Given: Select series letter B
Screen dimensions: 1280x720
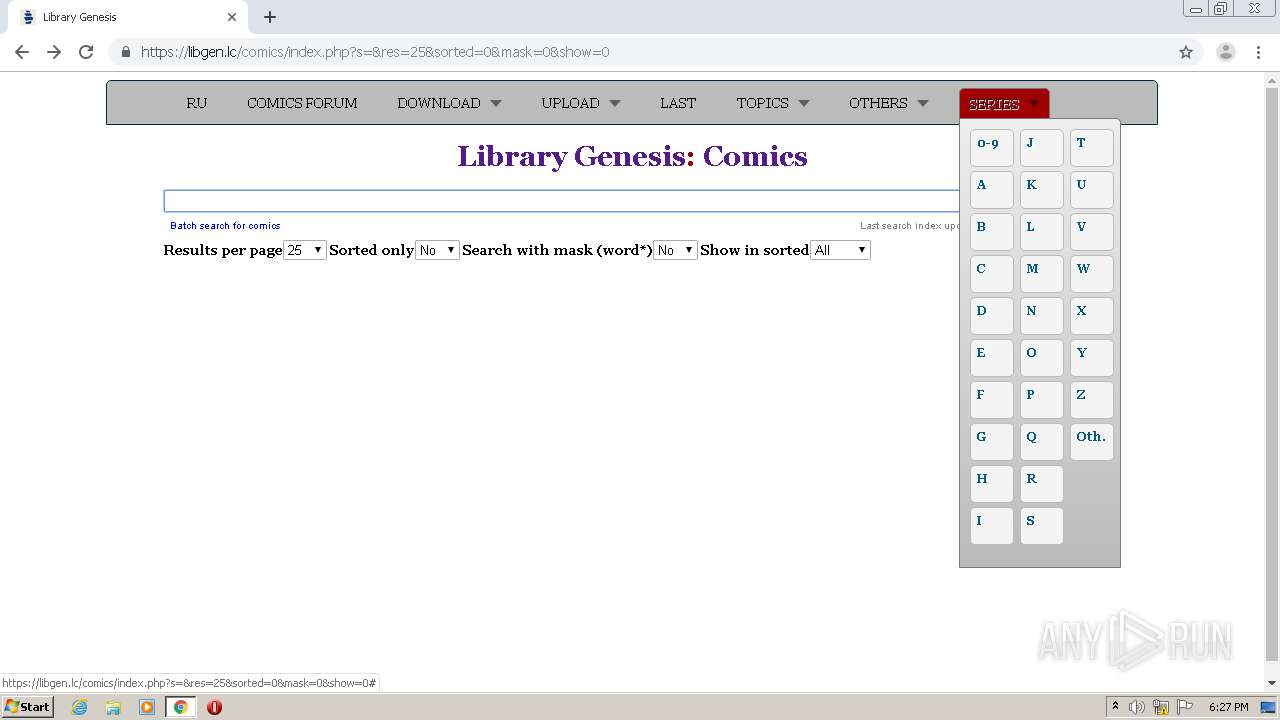Looking at the screenshot, I should 992,232.
